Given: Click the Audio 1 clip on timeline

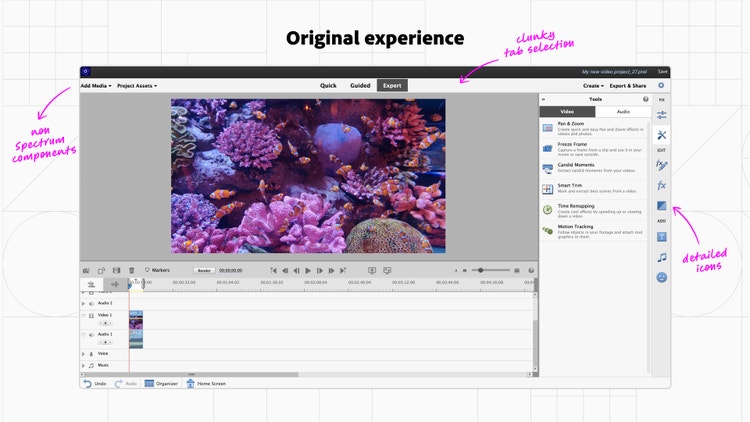Looking at the screenshot, I should coord(136,339).
